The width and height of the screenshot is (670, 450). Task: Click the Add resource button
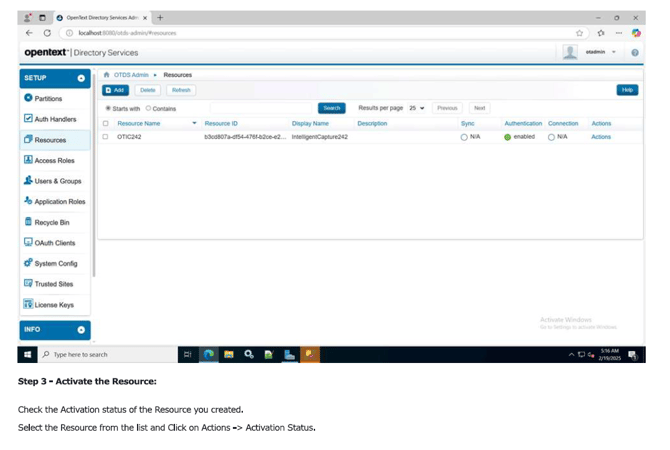tap(116, 90)
